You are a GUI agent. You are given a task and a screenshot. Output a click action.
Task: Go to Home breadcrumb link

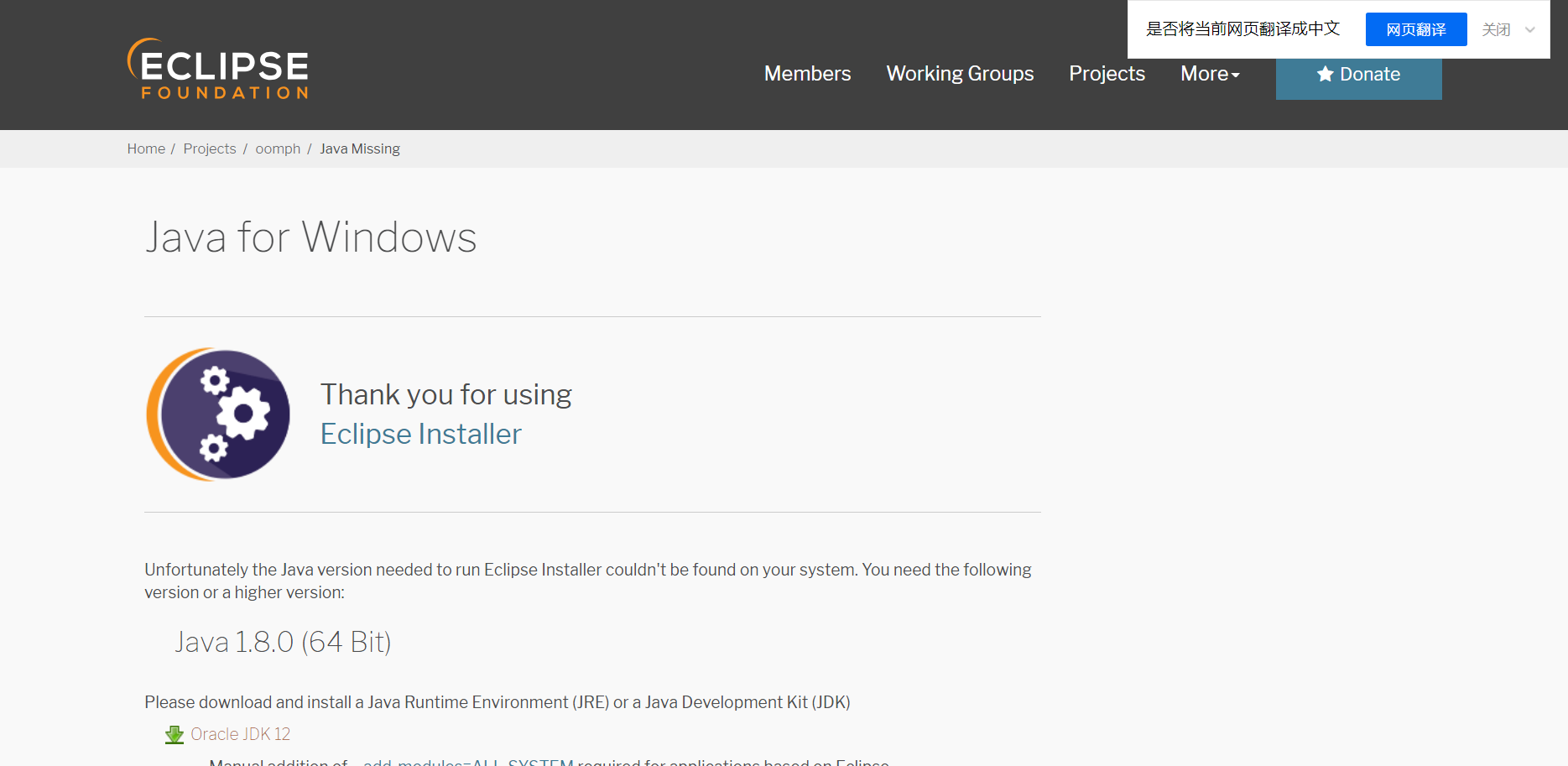pos(146,149)
